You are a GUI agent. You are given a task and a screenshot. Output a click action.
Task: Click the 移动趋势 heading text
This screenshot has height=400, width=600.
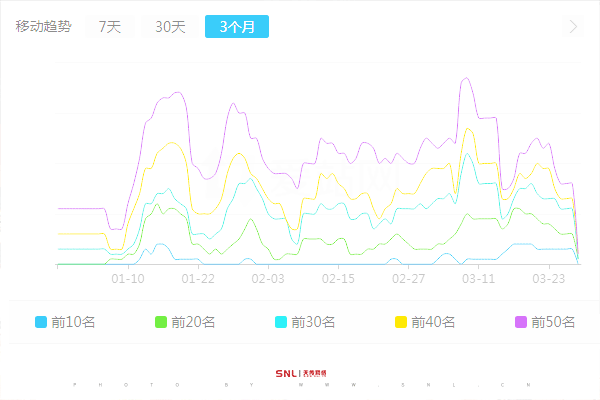tap(43, 27)
